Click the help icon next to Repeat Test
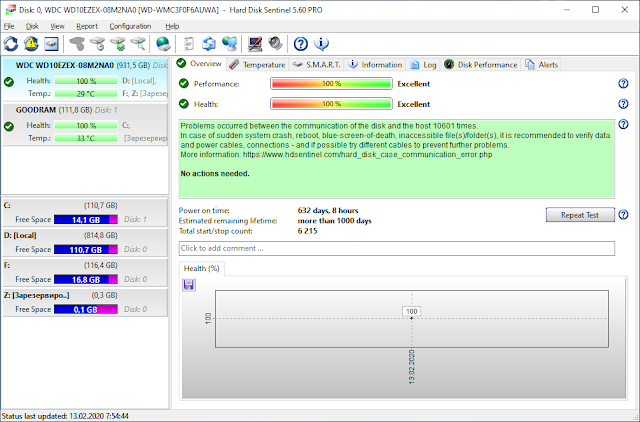 click(623, 215)
